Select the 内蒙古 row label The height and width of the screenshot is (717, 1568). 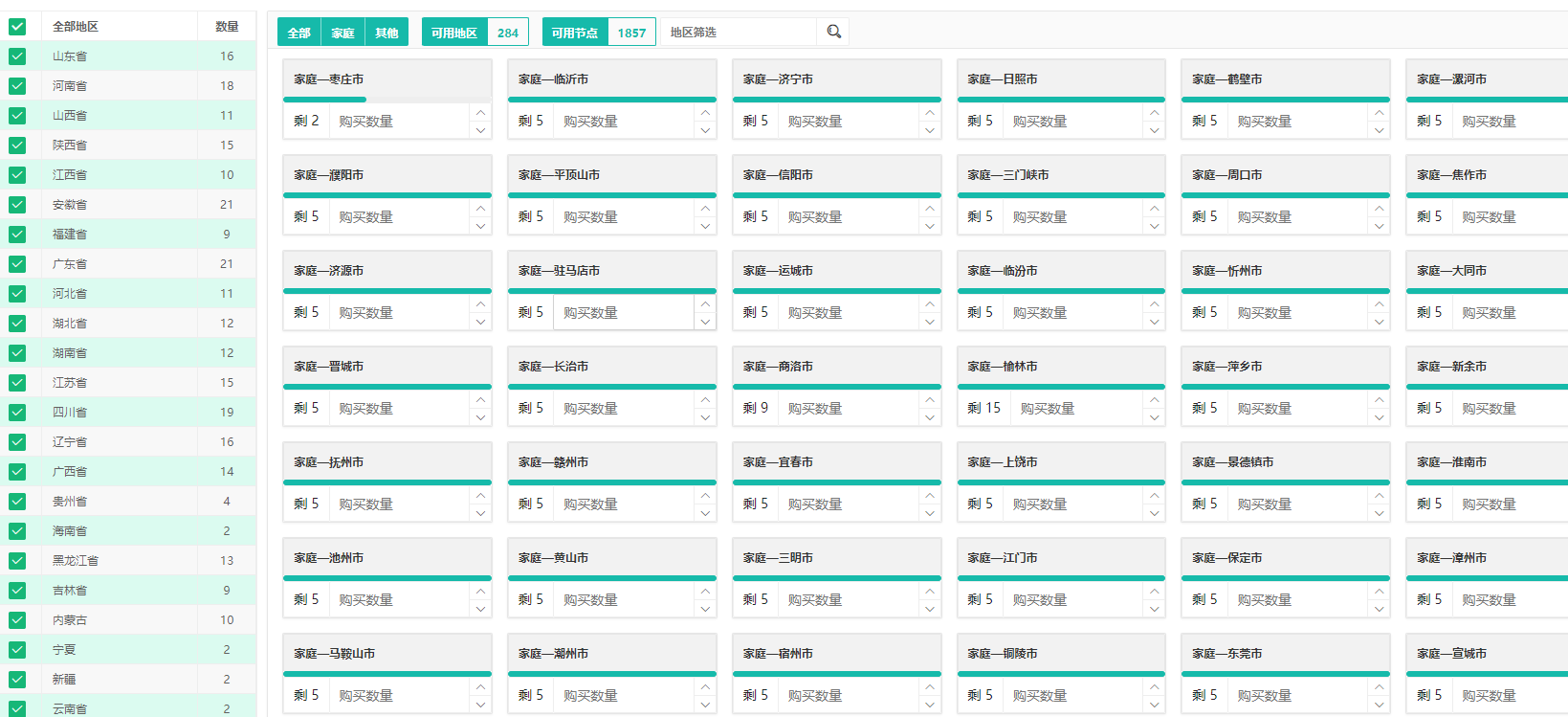click(70, 620)
